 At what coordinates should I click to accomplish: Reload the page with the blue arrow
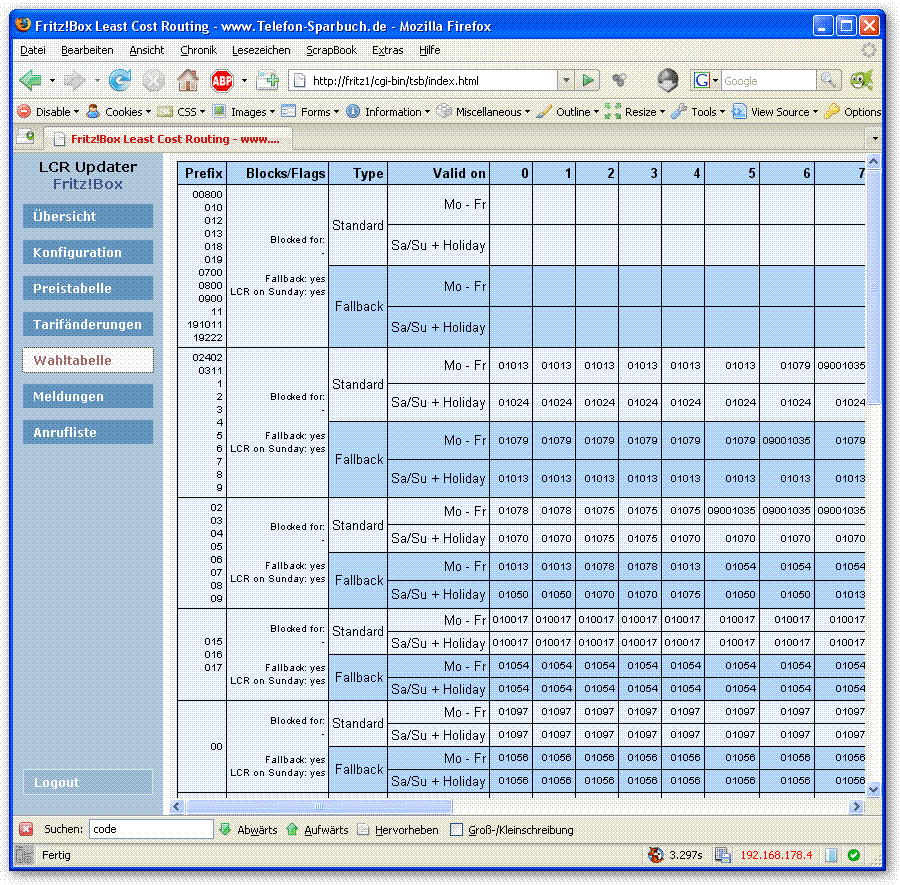coord(119,80)
